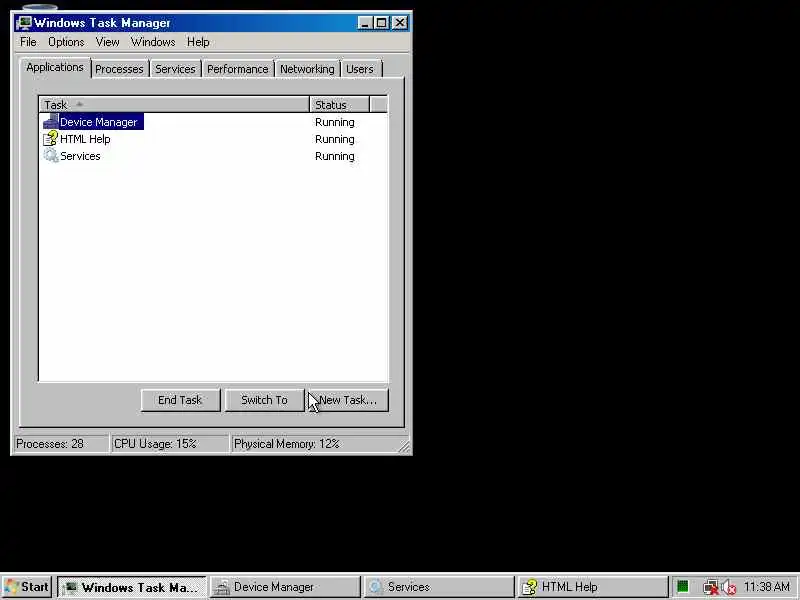This screenshot has height=600, width=800.
Task: Click the muted volume tray icon
Action: (730, 587)
